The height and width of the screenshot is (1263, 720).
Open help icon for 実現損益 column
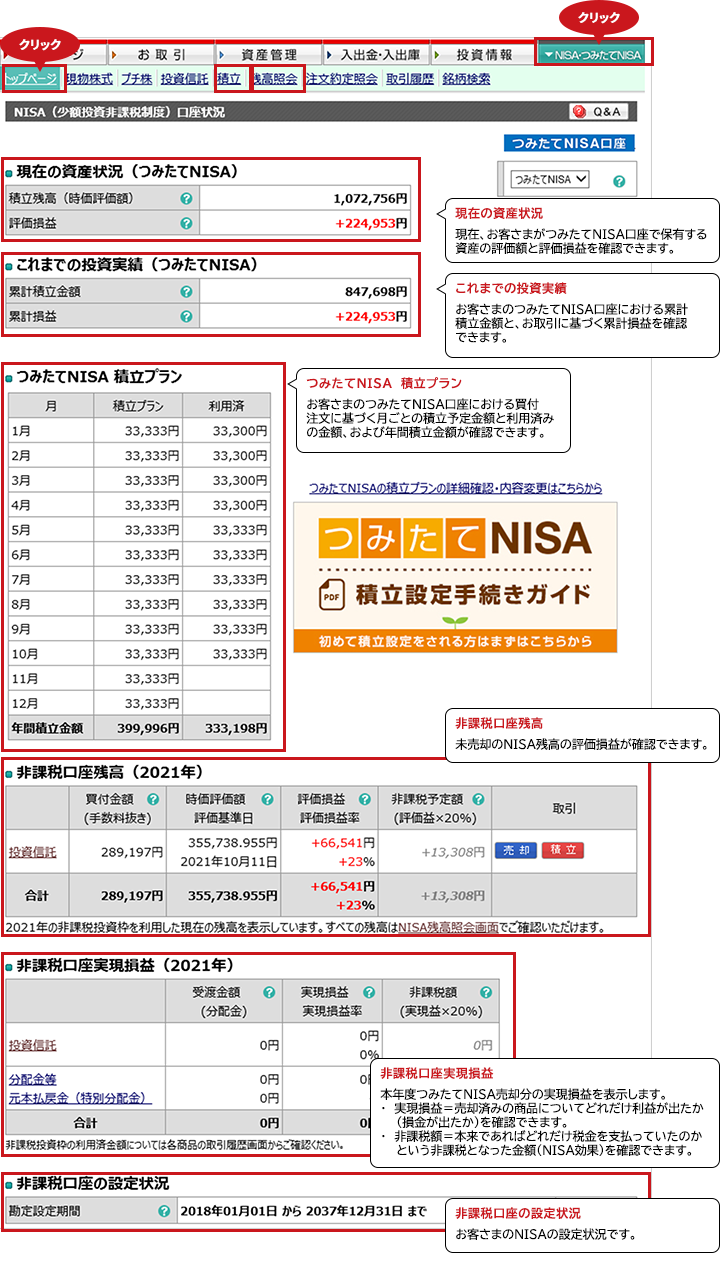point(369,993)
